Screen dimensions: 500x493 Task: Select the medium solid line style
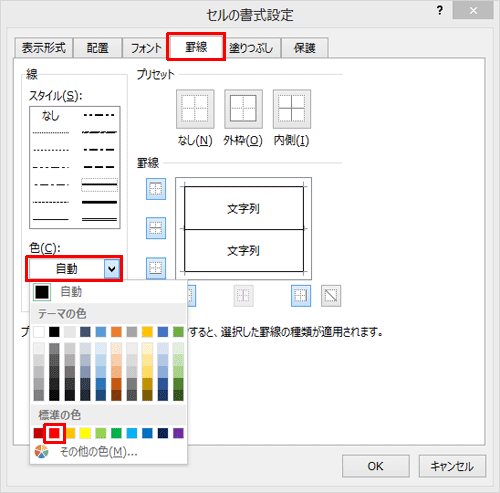coord(99,184)
